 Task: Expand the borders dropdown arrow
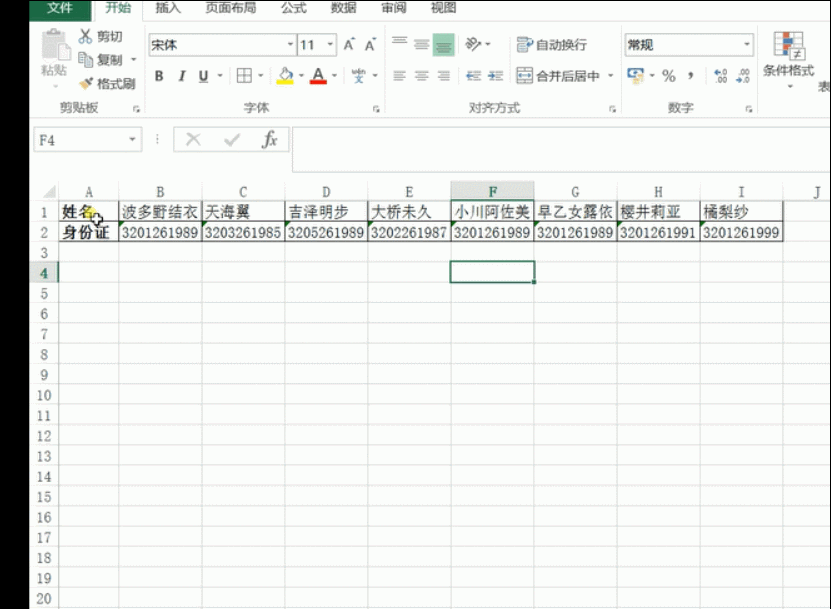coord(260,76)
